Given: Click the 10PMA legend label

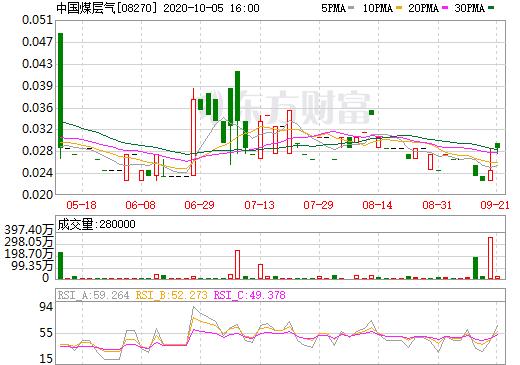Looking at the screenshot, I should tap(378, 8).
